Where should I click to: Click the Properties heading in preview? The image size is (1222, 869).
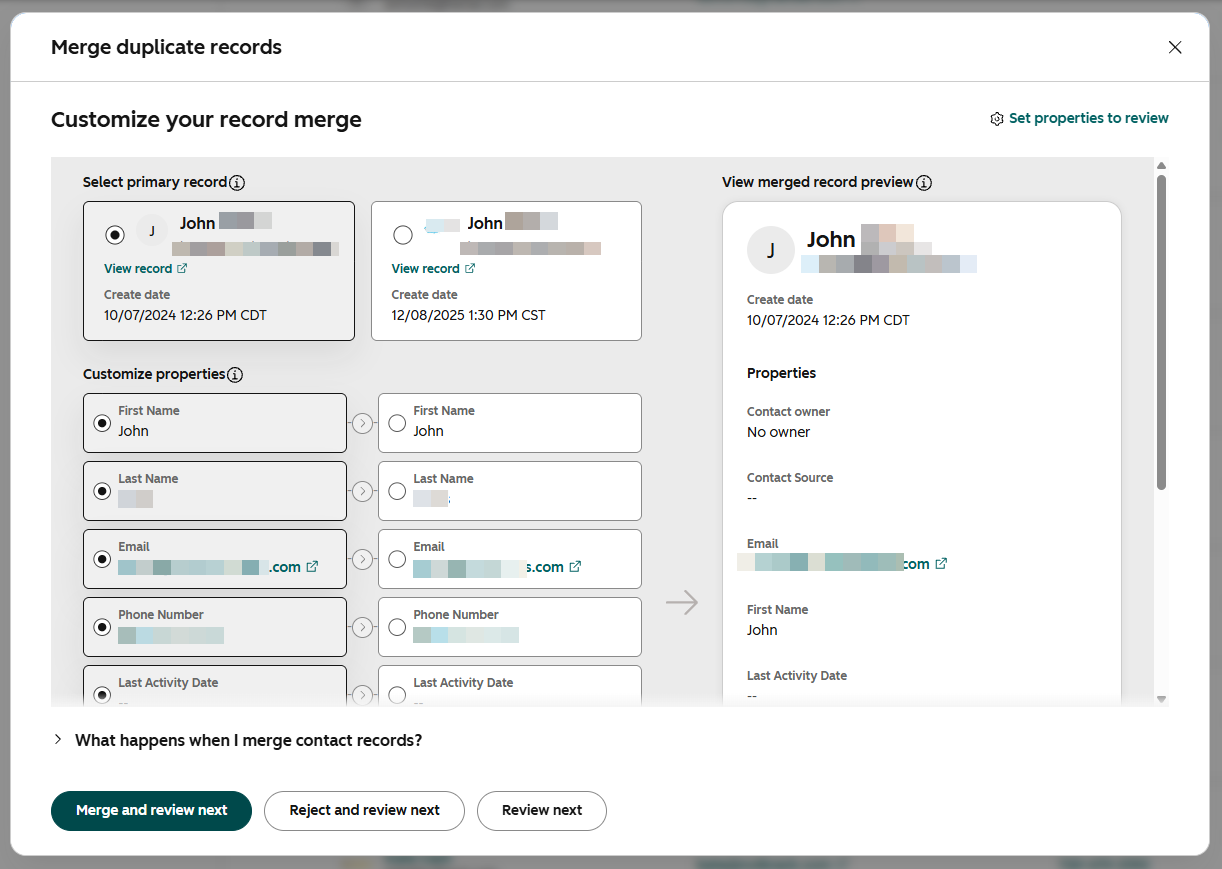pos(782,373)
